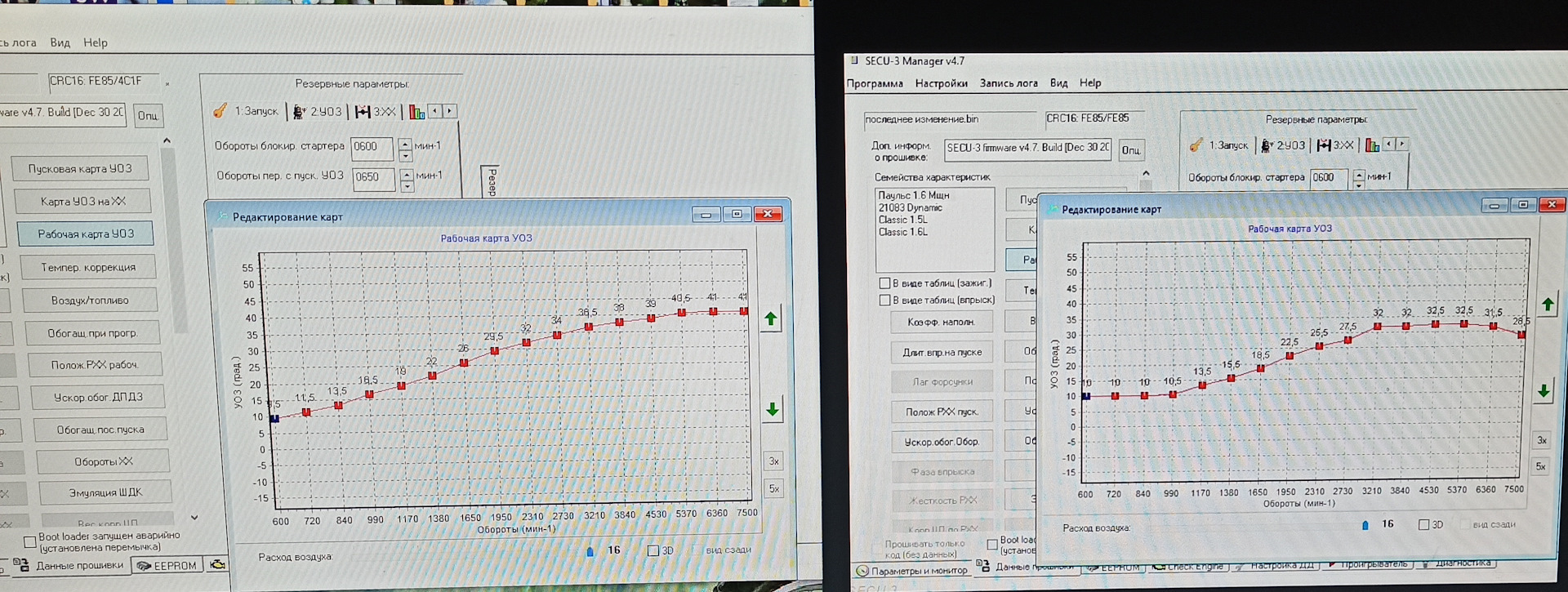Image resolution: width=1568 pixels, height=592 pixels.
Task: Open the Настройки menu
Action: [941, 83]
